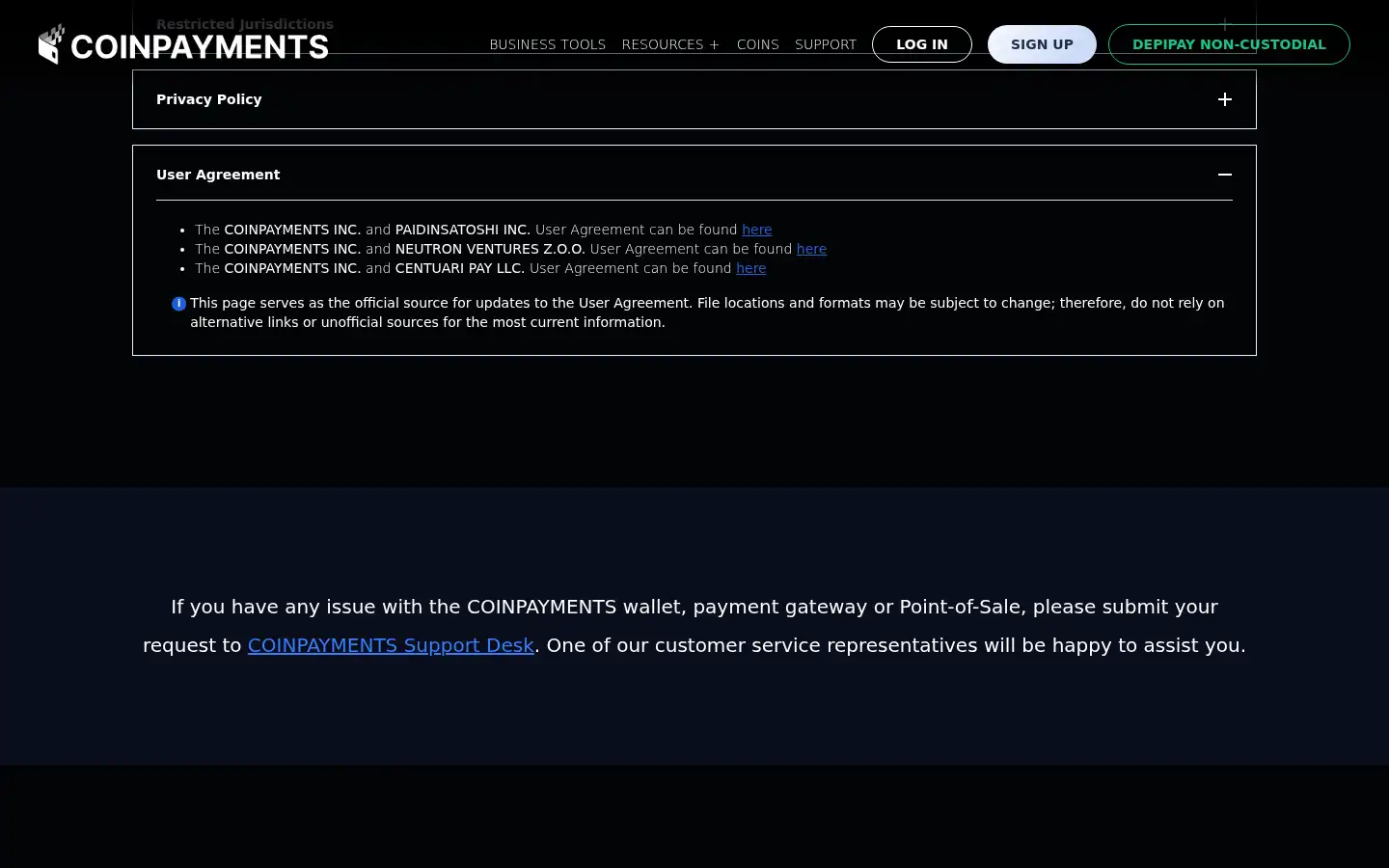Open the Privacy Policy section header
The width and height of the screenshot is (1389, 868).
point(694,99)
